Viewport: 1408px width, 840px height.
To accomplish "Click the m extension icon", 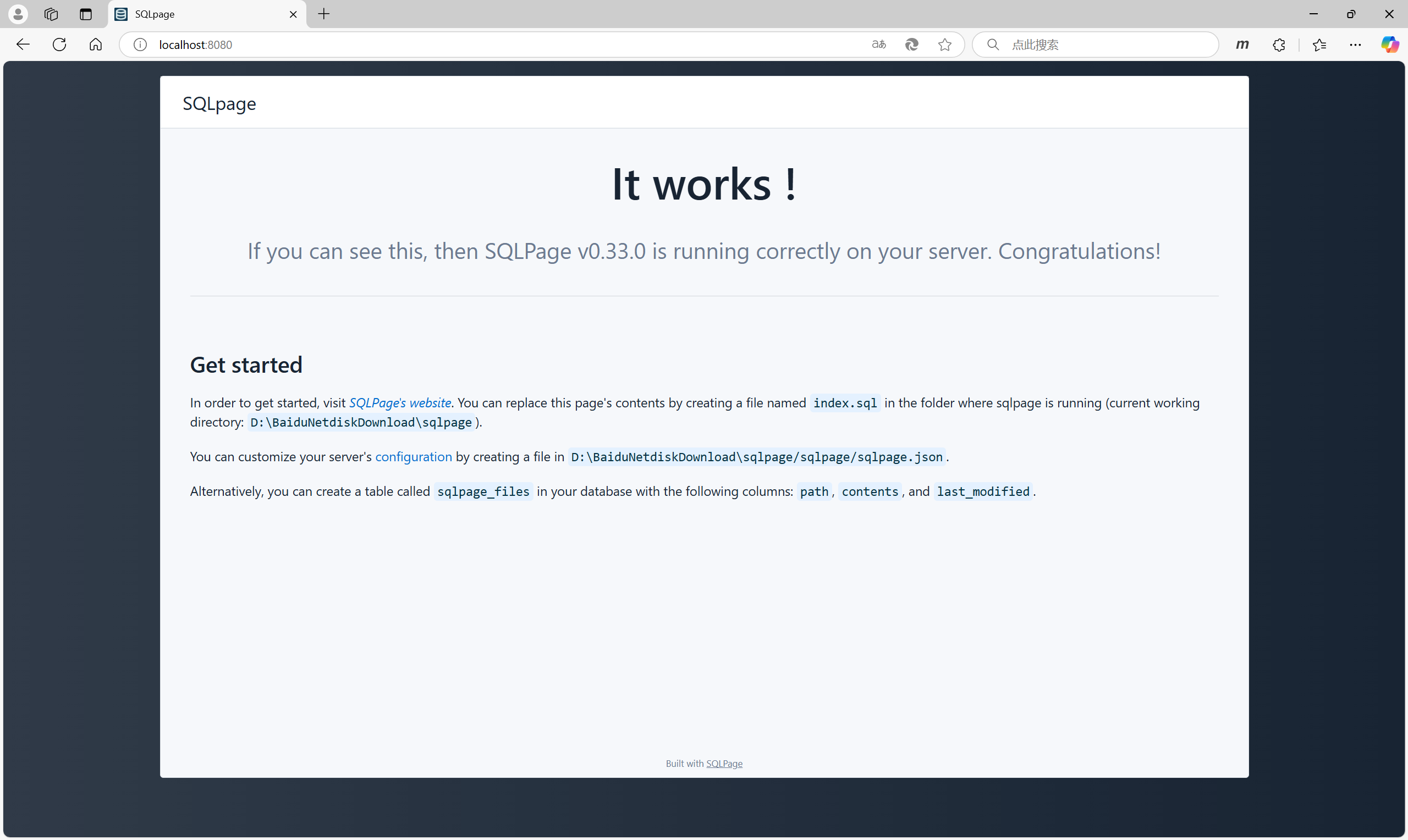I will pos(1242,45).
